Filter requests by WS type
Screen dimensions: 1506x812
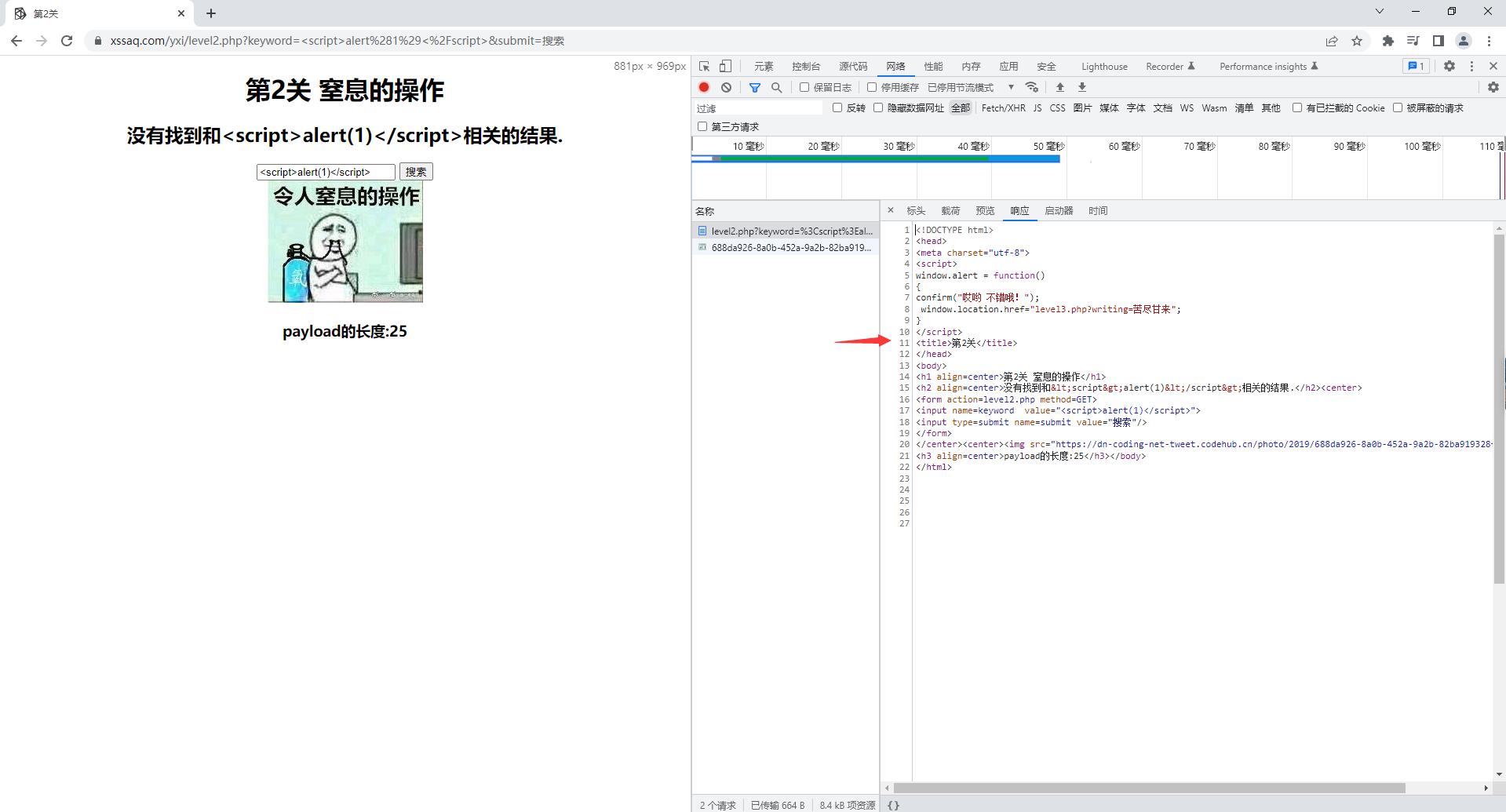pyautogui.click(x=1187, y=108)
